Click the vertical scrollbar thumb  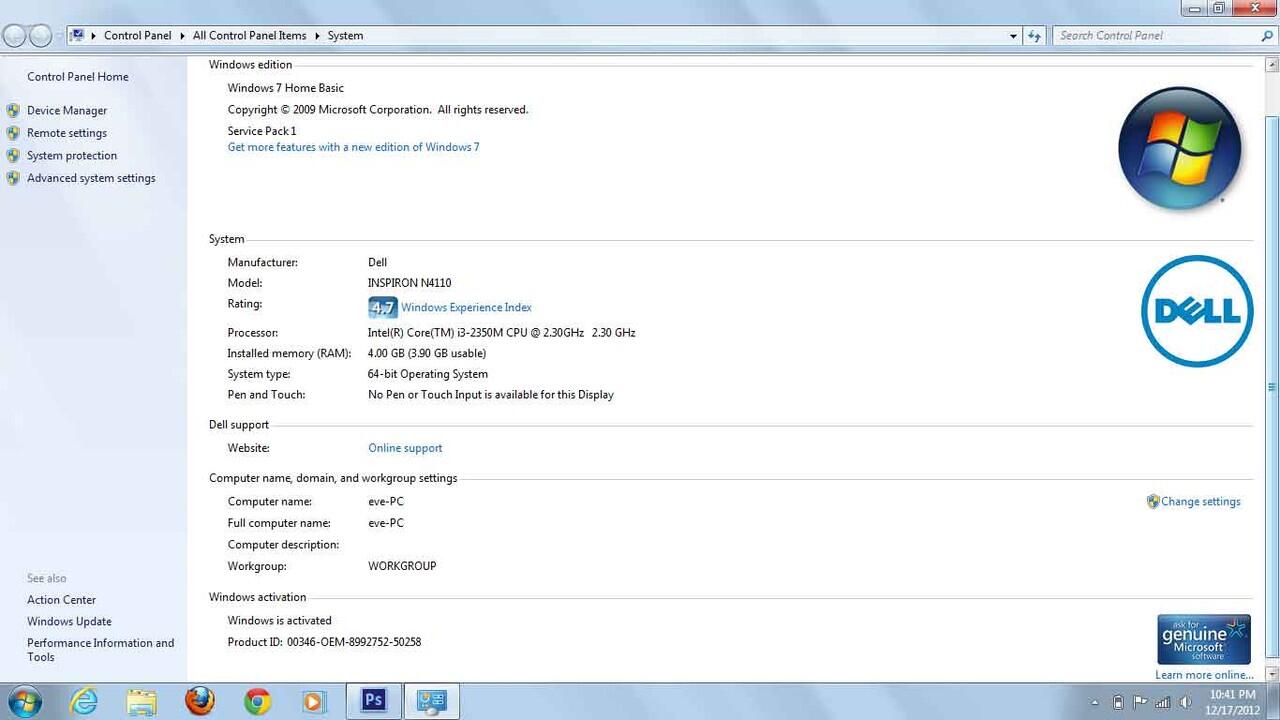1272,387
